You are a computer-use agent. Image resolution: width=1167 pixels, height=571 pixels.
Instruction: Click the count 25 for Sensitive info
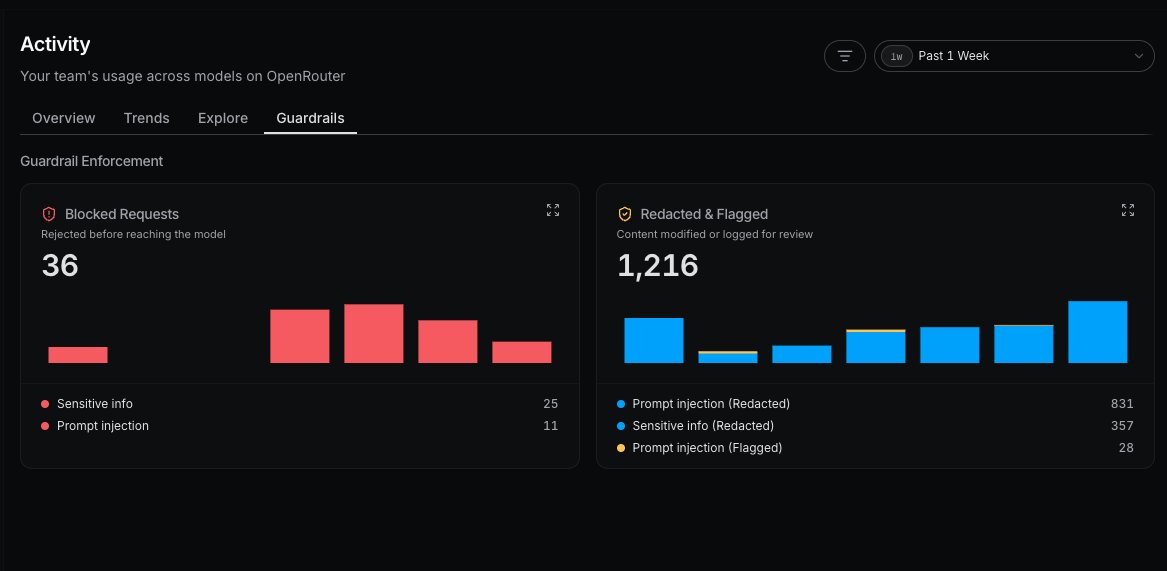pos(550,404)
